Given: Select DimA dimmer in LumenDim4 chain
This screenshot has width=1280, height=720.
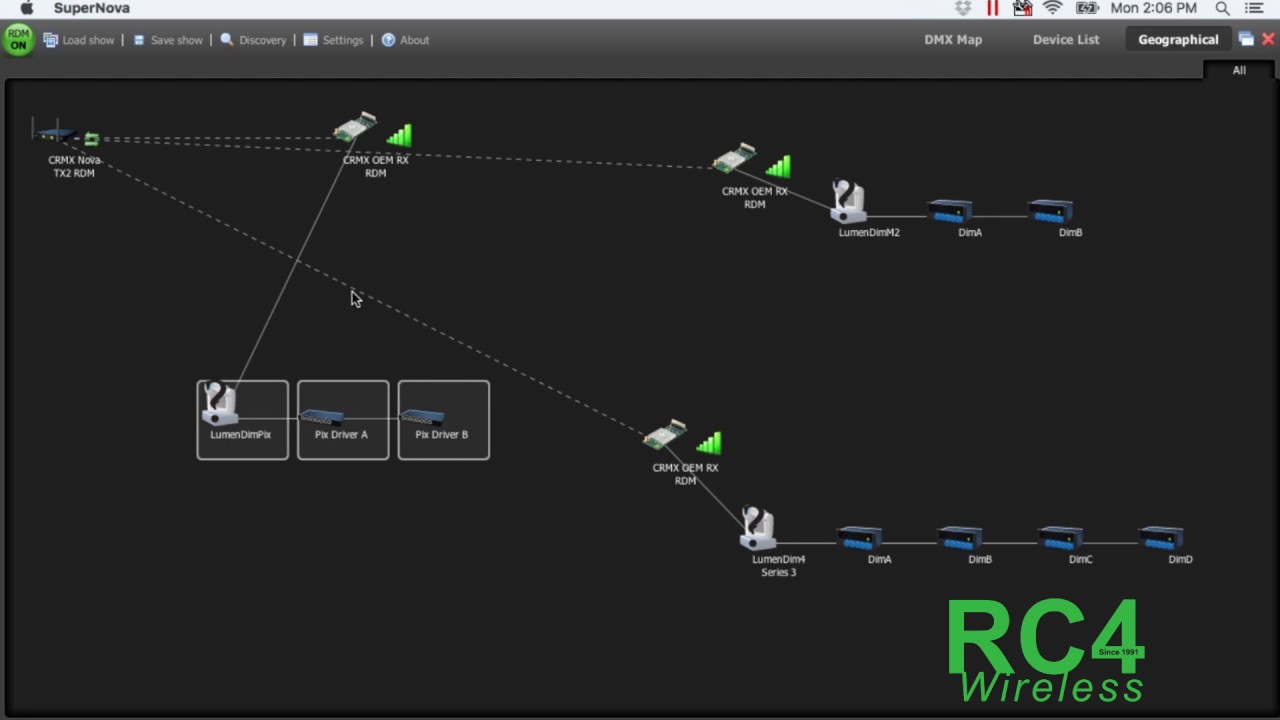Looking at the screenshot, I should [860, 538].
